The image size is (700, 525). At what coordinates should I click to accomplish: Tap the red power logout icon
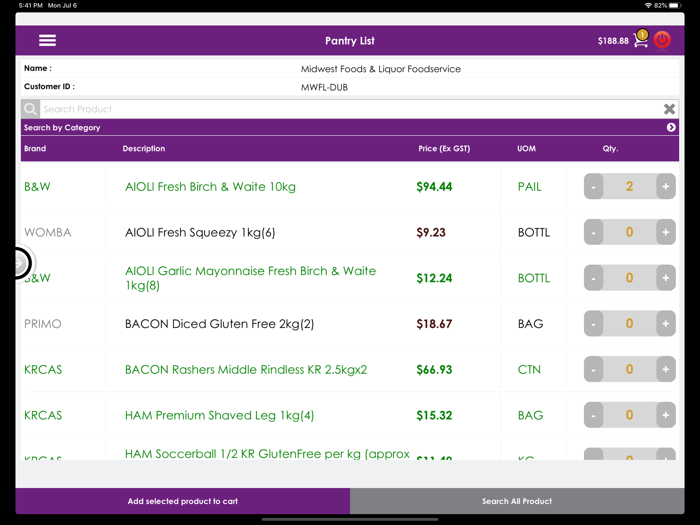coord(663,40)
